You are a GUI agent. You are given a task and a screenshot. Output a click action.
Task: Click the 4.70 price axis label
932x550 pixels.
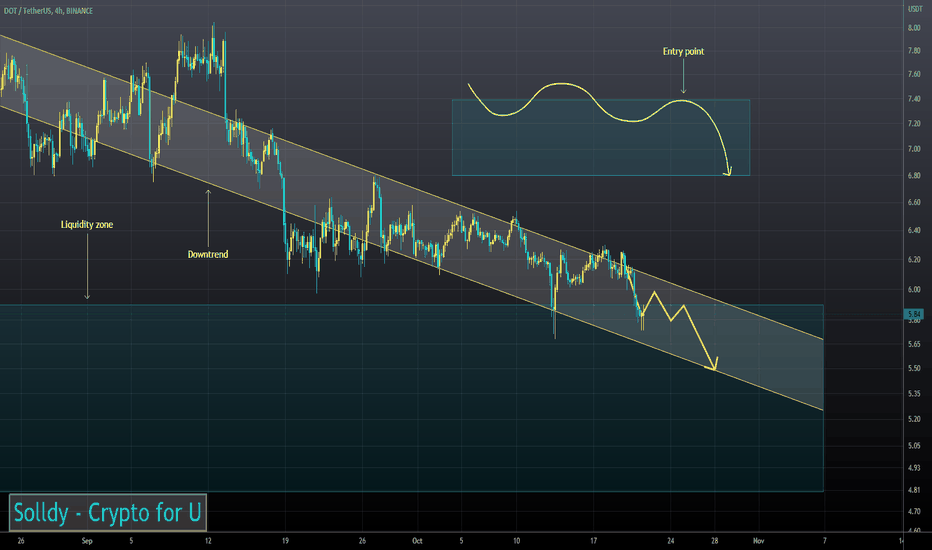pyautogui.click(x=914, y=511)
